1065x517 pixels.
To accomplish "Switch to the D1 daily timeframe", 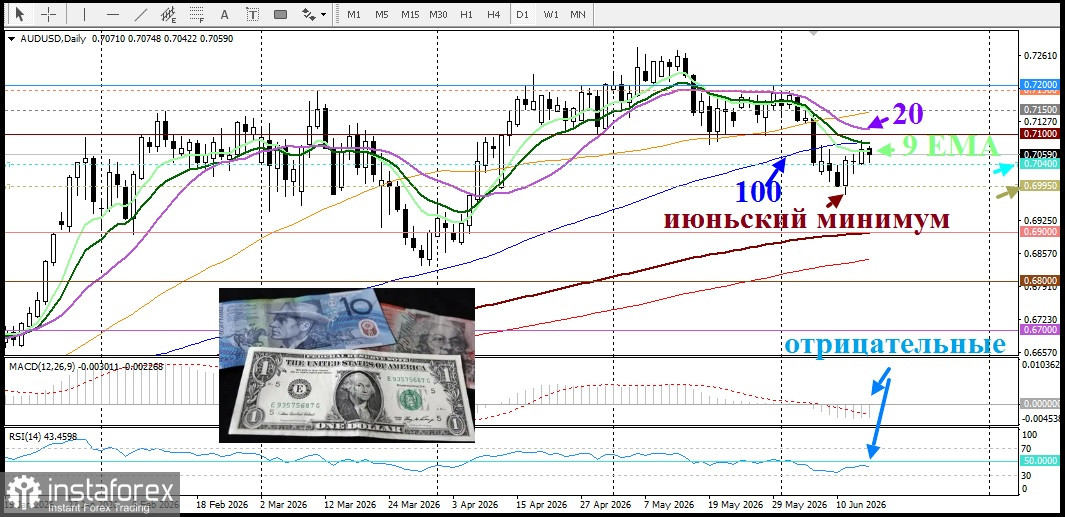I will [522, 14].
